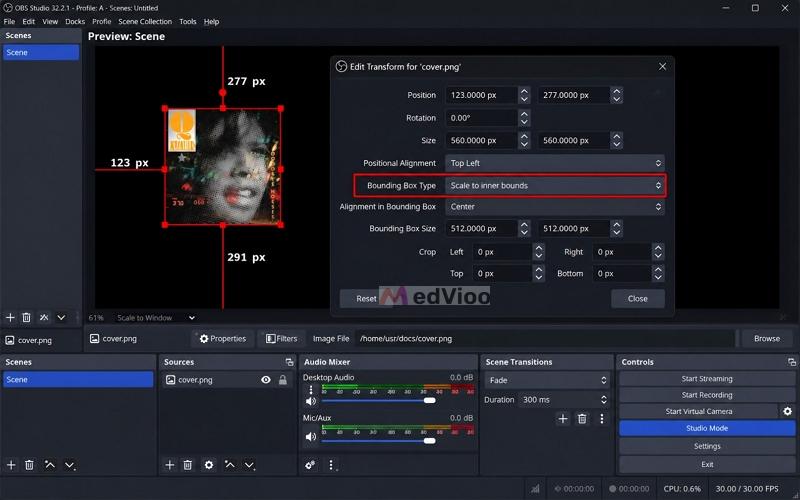Open the Scene Collection menu
This screenshot has width=800, height=500.
pyautogui.click(x=145, y=21)
